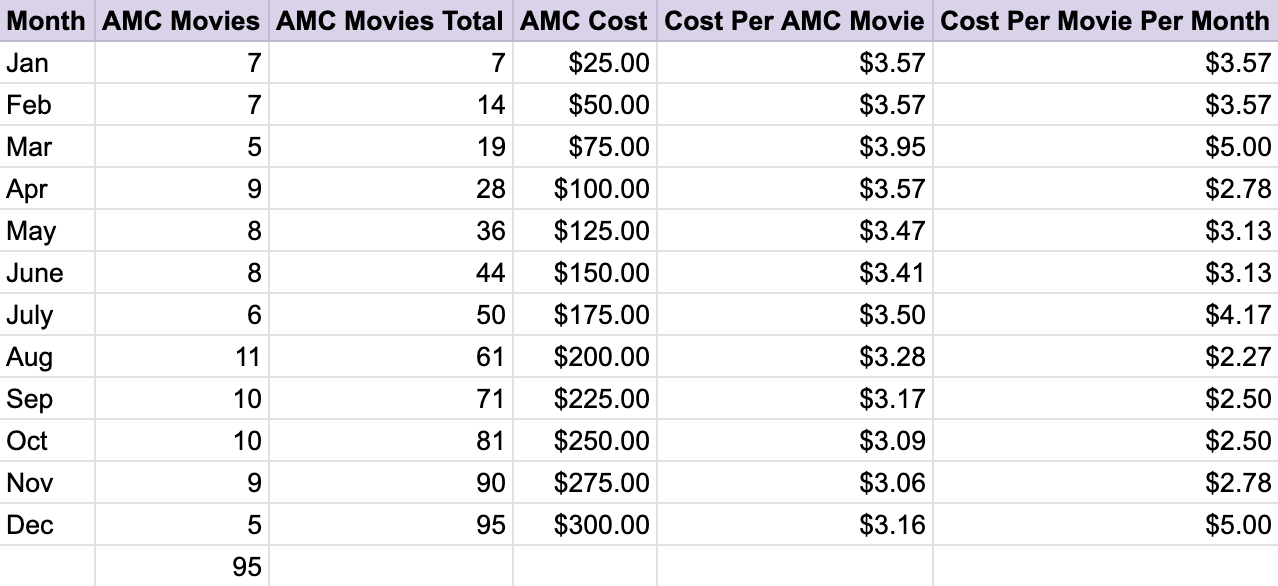
Task: Click the $4.17 cell in July row
Action: tap(1106, 315)
